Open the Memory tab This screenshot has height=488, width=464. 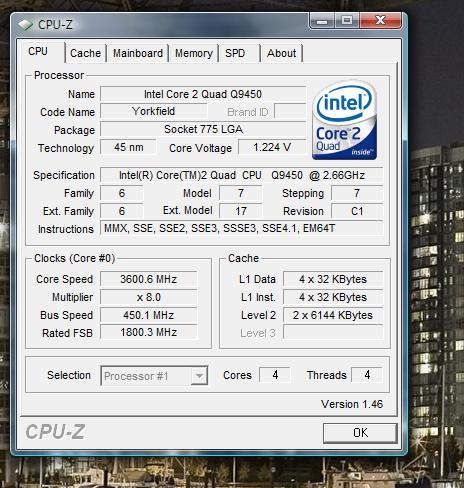(x=194, y=53)
